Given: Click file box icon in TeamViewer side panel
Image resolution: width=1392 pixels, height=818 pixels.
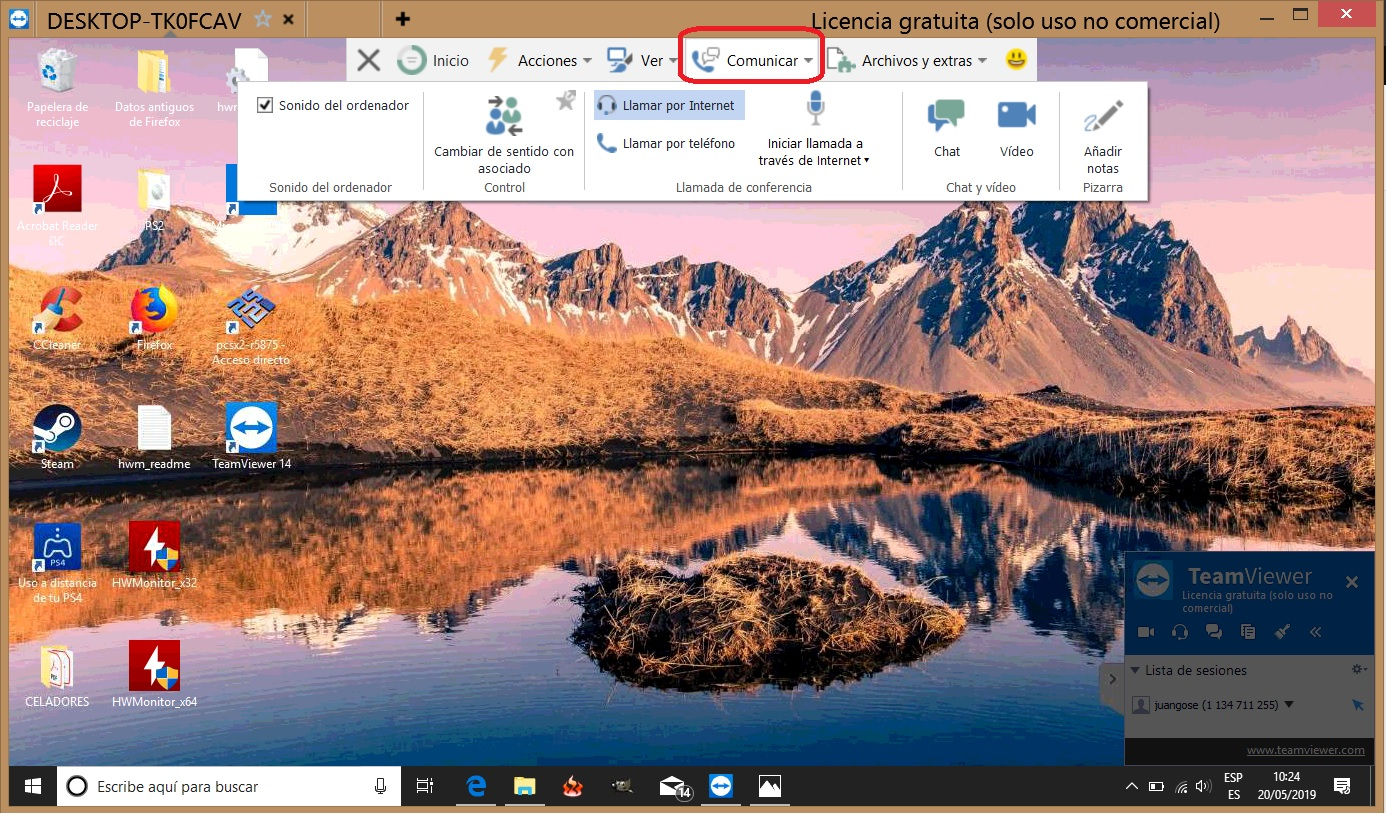Looking at the screenshot, I should point(1247,632).
